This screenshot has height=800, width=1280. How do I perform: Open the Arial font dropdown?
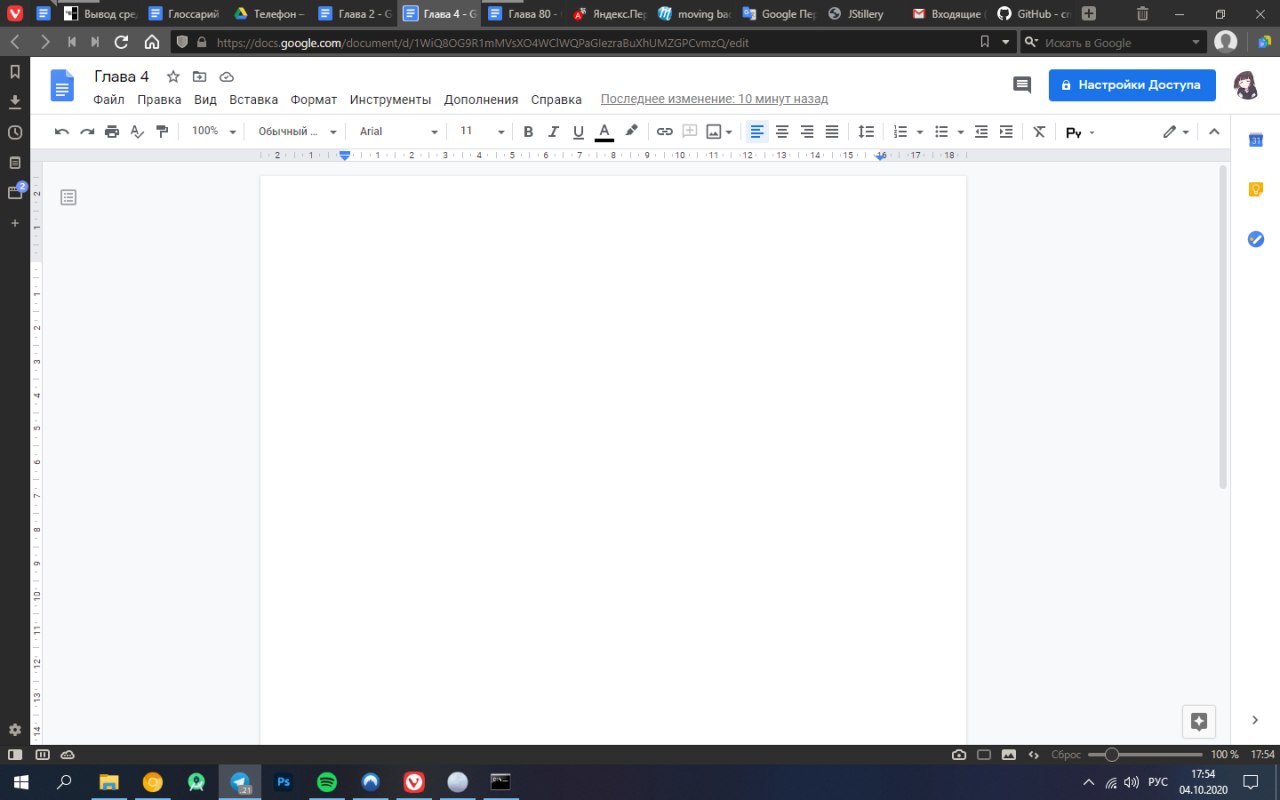coord(398,131)
